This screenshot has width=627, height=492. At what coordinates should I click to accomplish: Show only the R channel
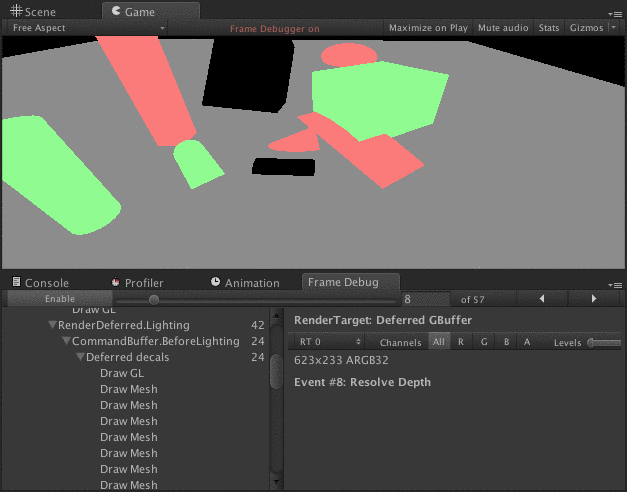(461, 342)
